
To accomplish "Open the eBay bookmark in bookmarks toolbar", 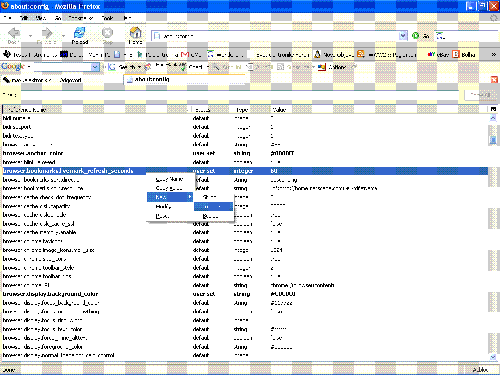I will (439, 54).
